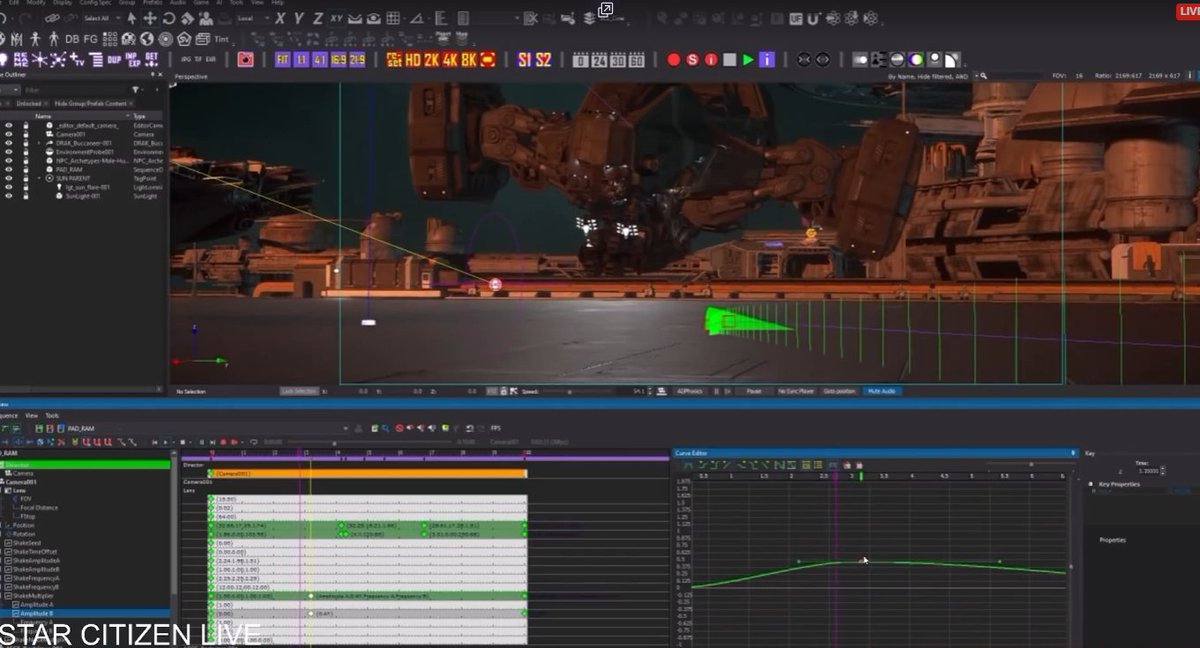Viewport: 1200px width, 648px height.
Task: Click the No Sync Player button
Action: tap(795, 391)
